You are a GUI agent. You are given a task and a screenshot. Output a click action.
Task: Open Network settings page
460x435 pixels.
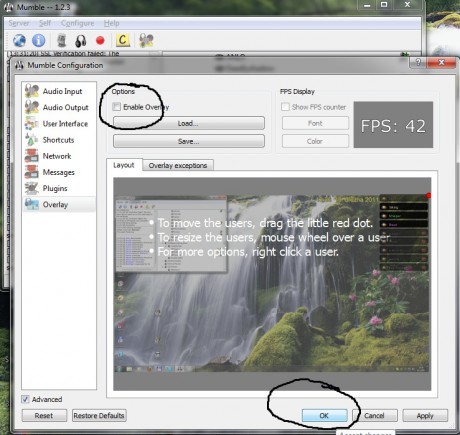click(59, 156)
